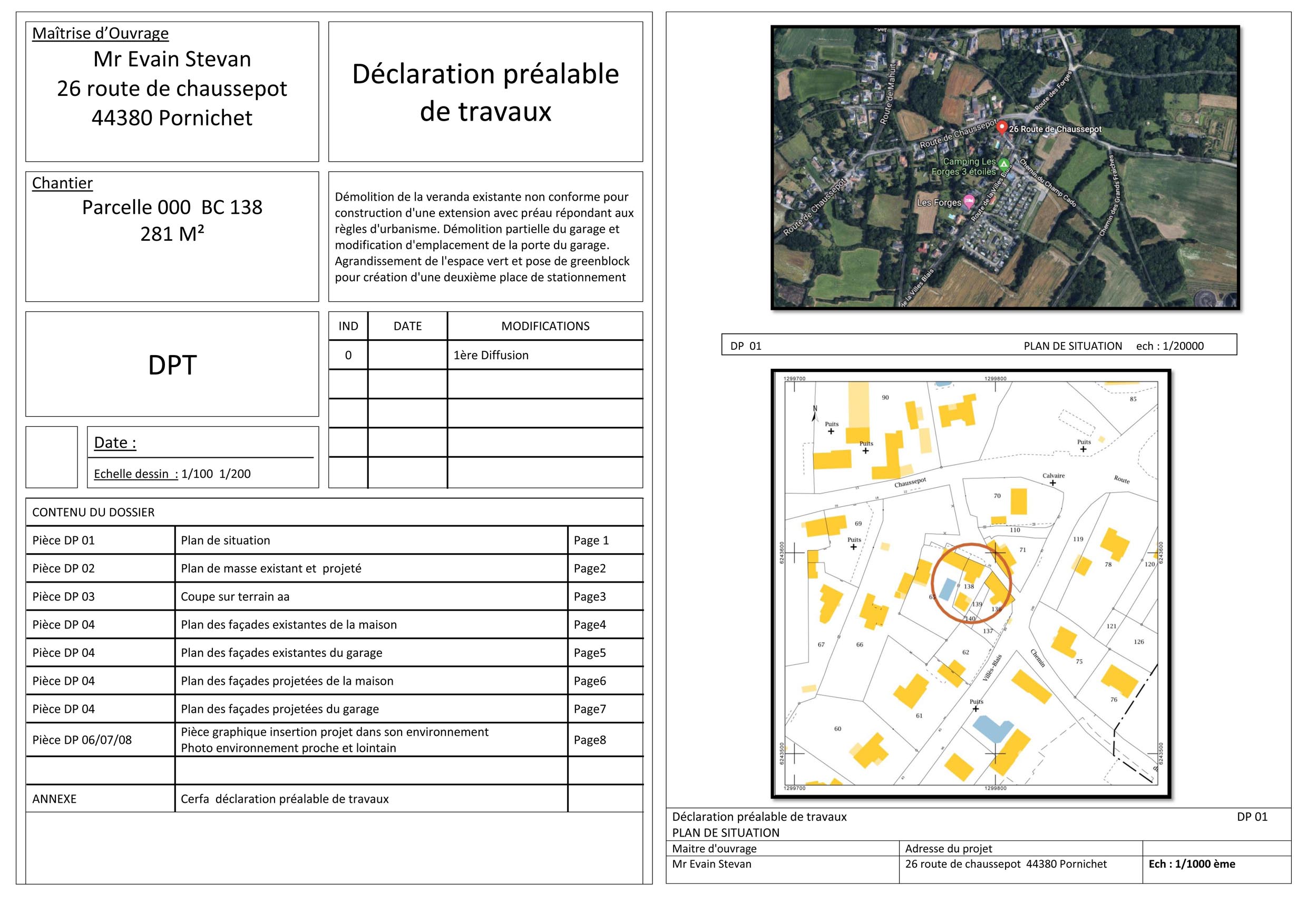Click 'Plan des façades projetées du garage'
Screen dimensions: 1307x924
279,709
